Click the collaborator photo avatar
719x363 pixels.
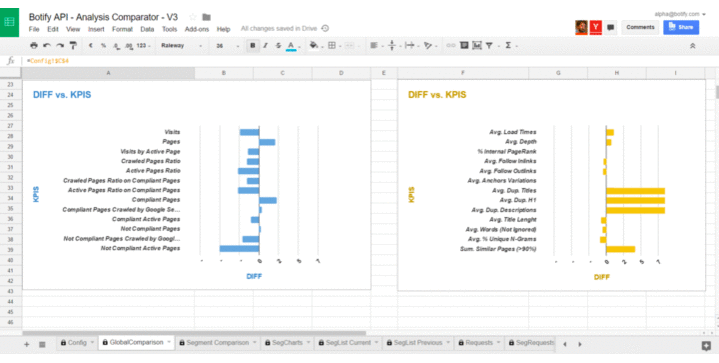(x=581, y=27)
